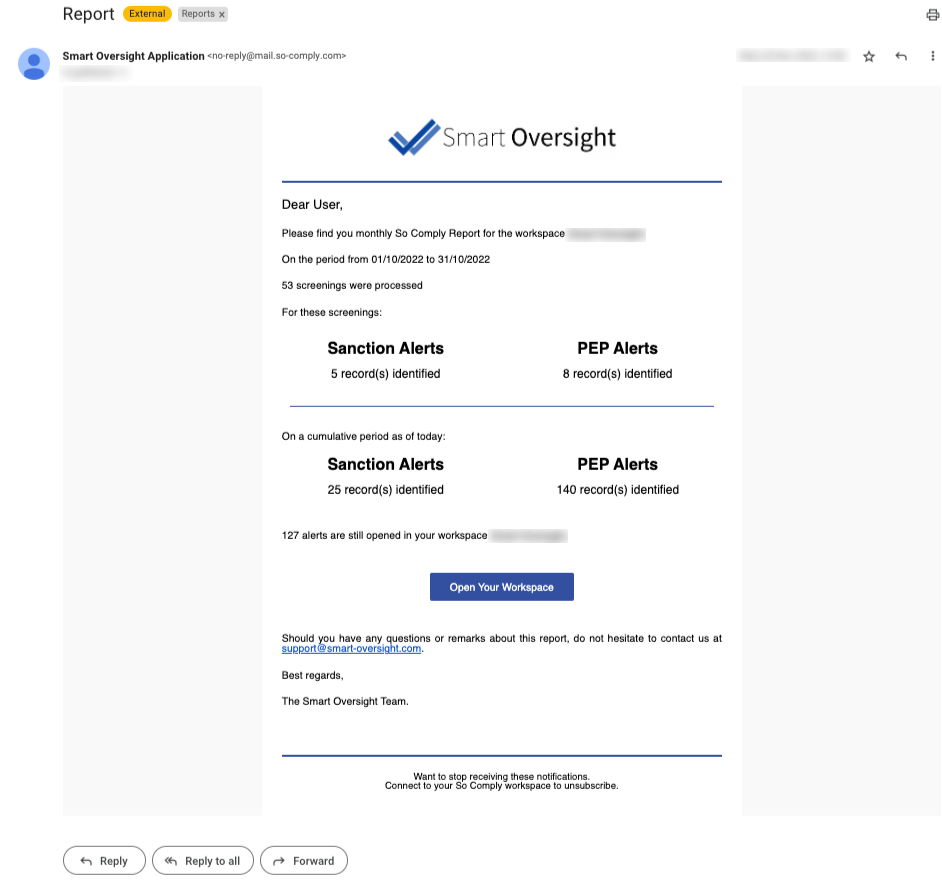This screenshot has width=942, height=880.
Task: Click the sender avatar icon
Action: [34, 64]
